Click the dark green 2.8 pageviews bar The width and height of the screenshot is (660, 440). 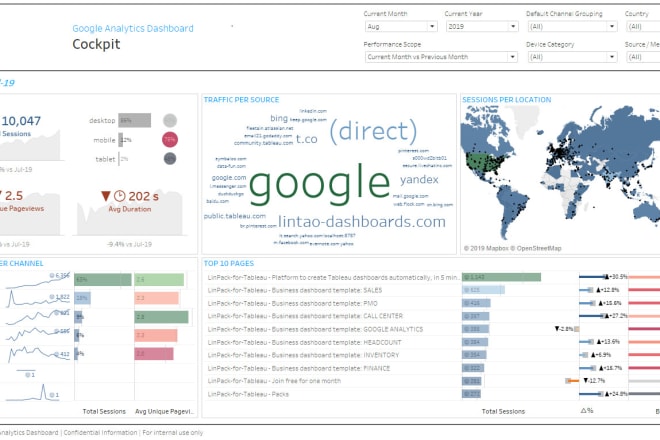pos(161,317)
